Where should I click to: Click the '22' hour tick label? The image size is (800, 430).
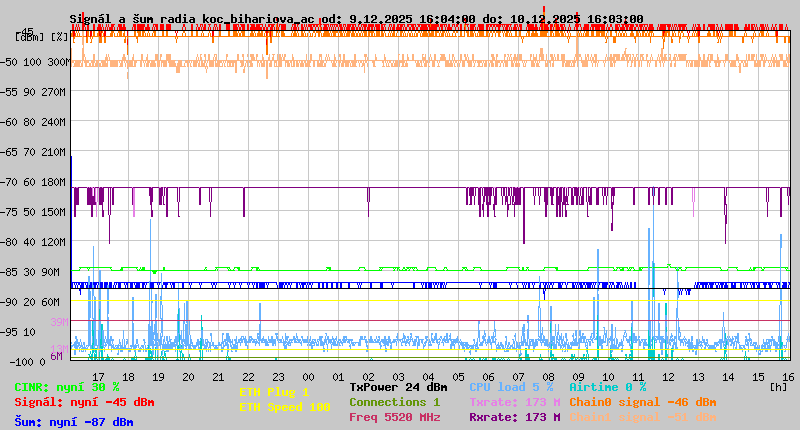[x=248, y=377]
